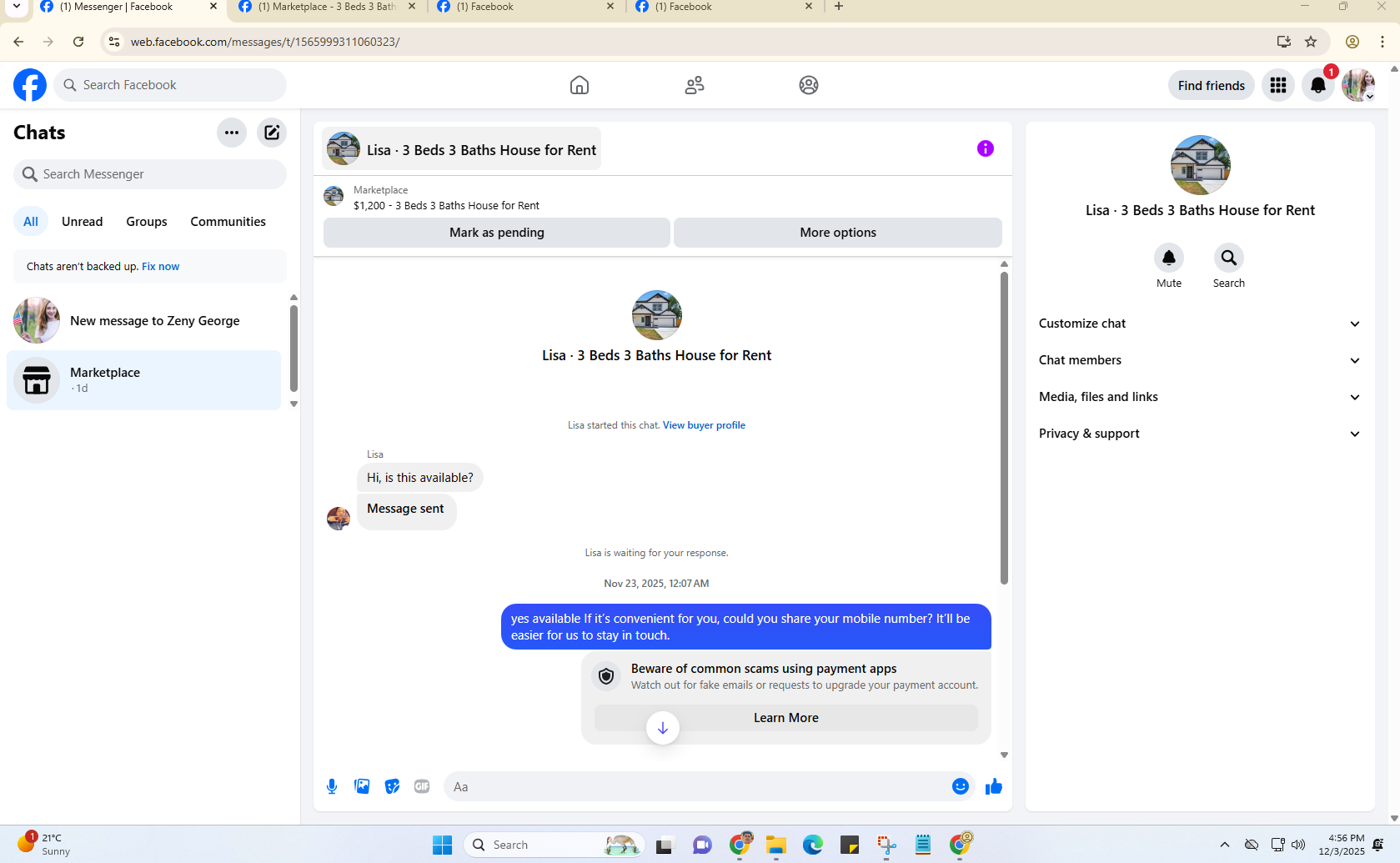
Task: Open the notifications bell
Action: click(x=1318, y=85)
